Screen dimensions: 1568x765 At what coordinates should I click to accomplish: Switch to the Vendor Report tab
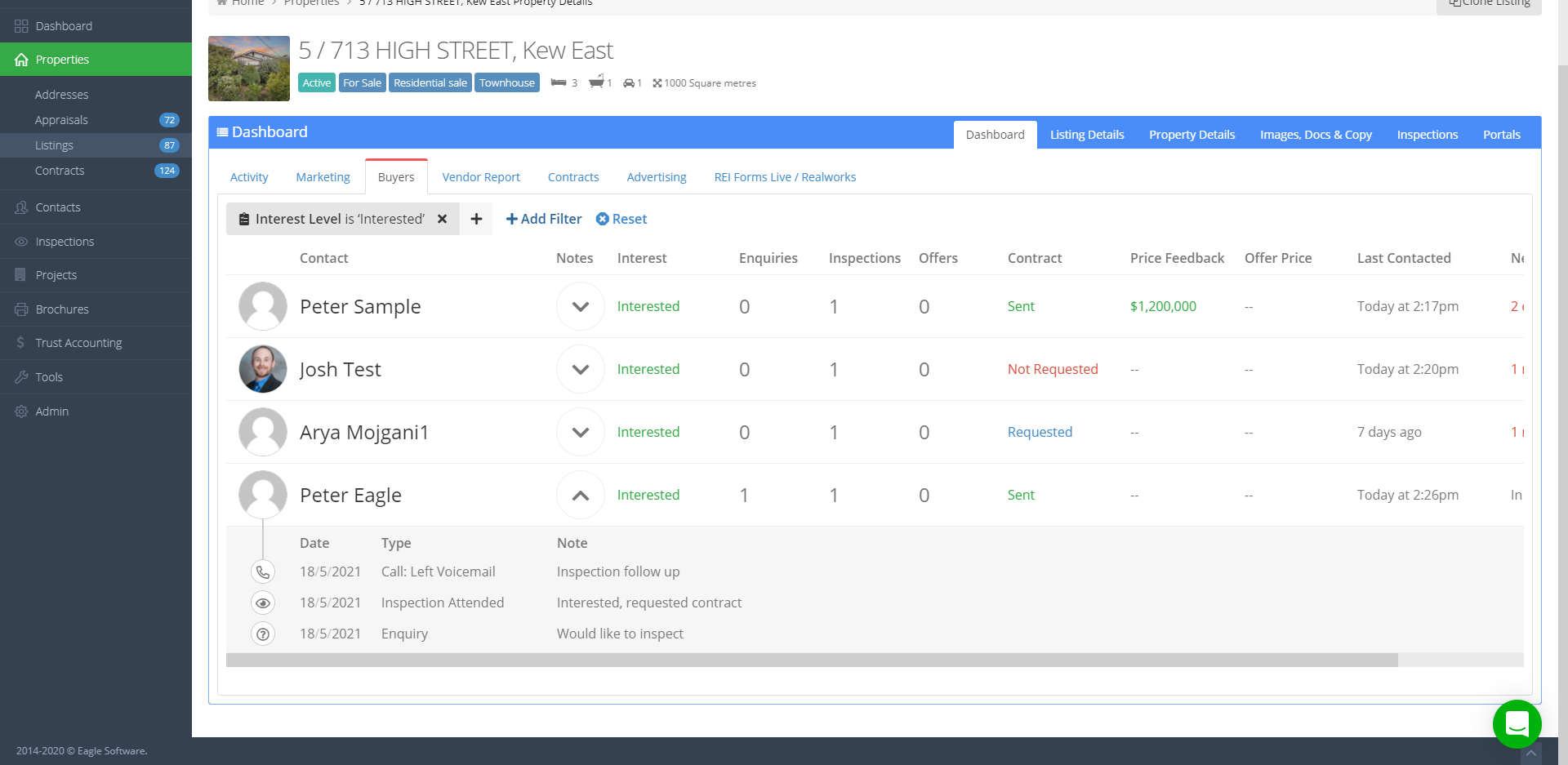click(x=480, y=177)
